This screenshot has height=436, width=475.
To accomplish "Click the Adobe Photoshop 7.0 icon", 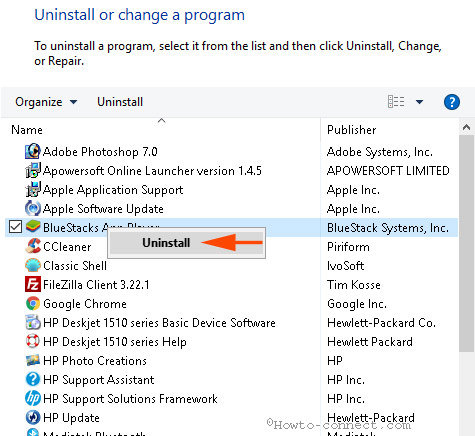I will (x=33, y=151).
